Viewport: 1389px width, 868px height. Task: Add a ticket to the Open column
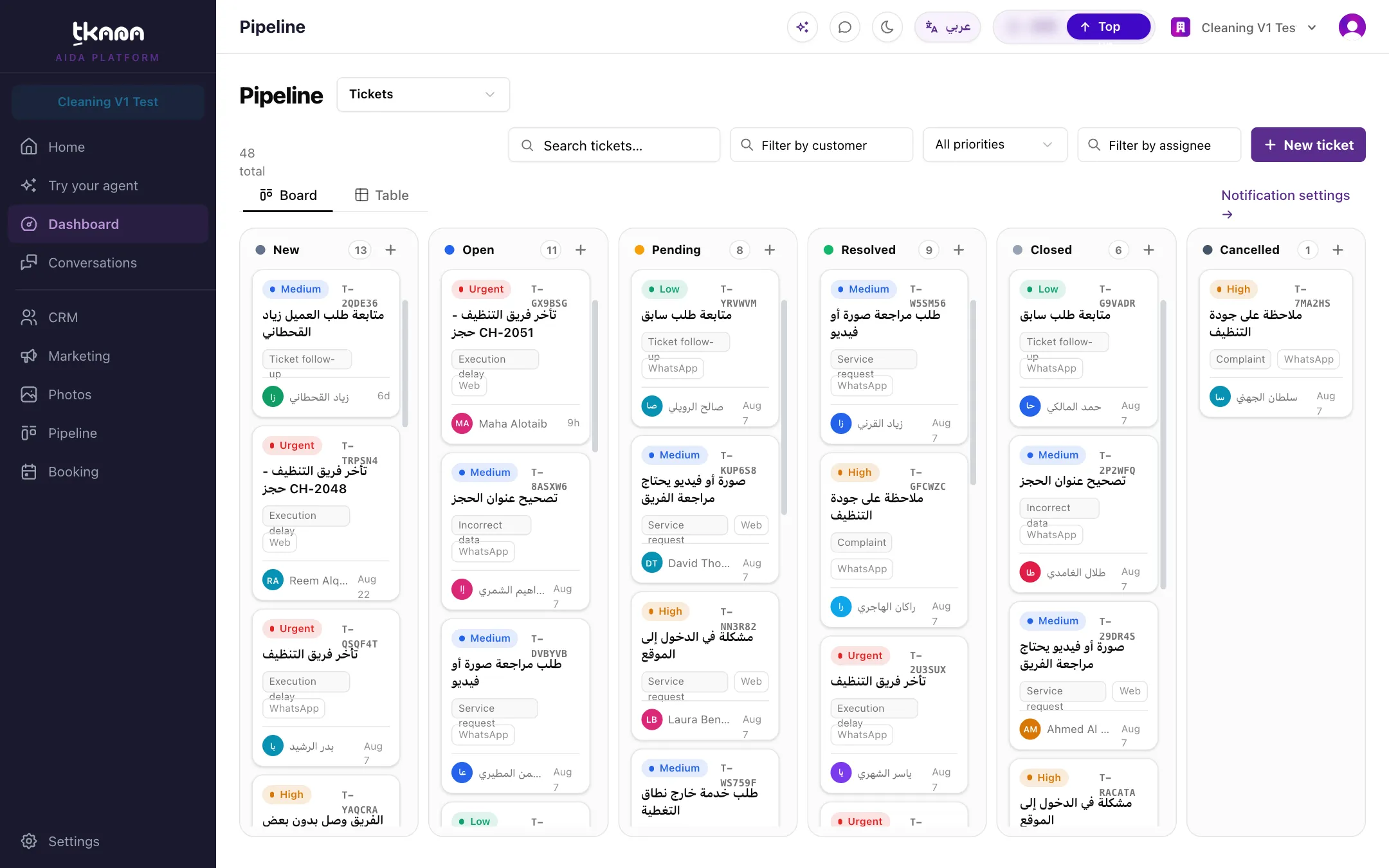pos(581,250)
